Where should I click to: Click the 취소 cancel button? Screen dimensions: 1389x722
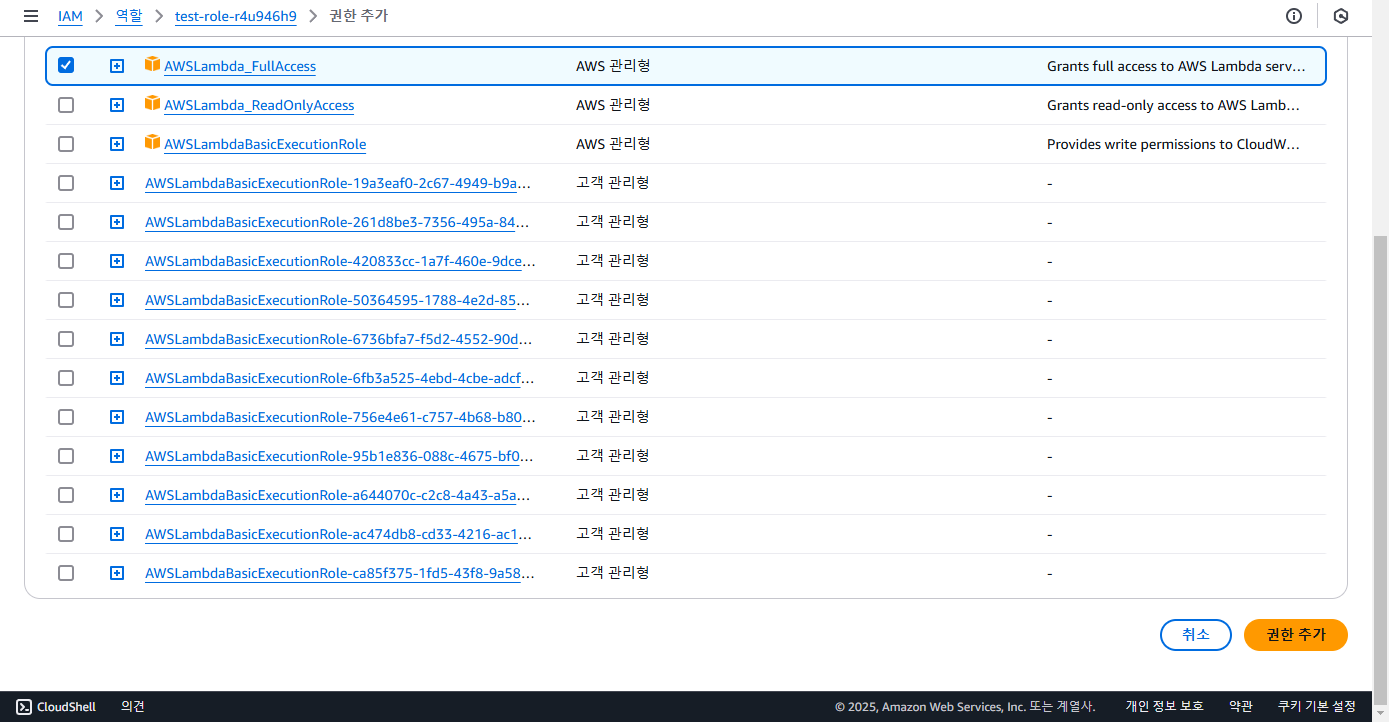point(1196,635)
